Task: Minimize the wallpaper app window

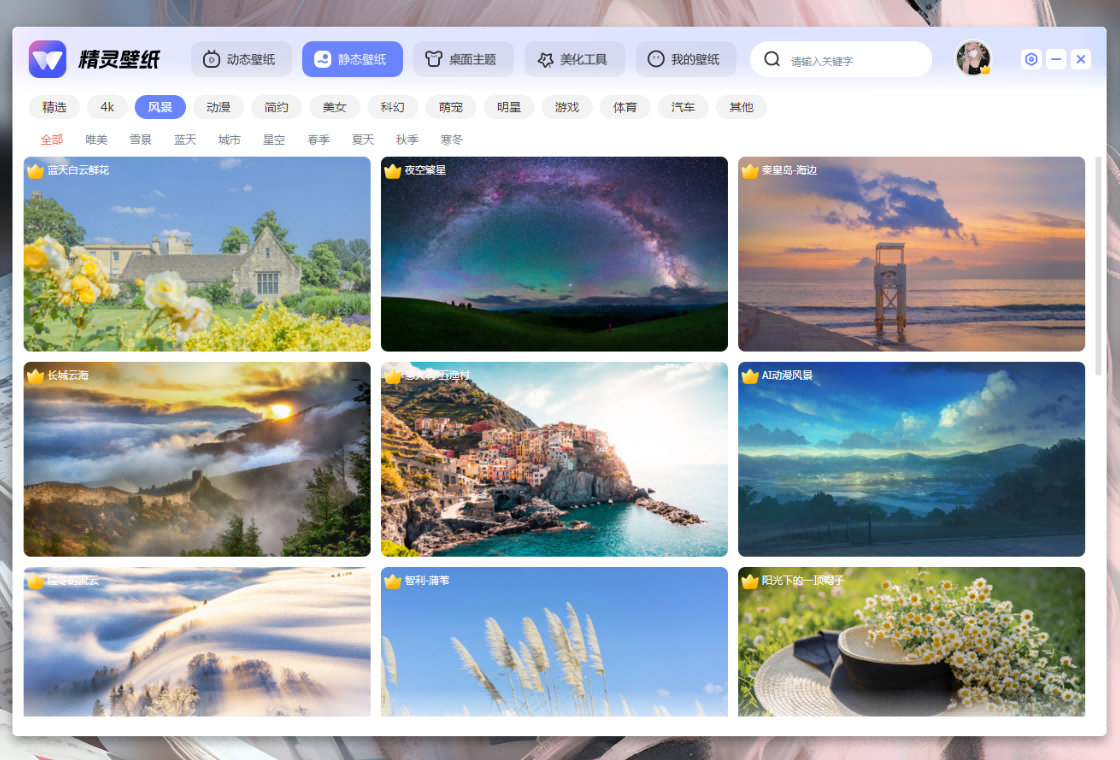Action: pyautogui.click(x=1056, y=59)
